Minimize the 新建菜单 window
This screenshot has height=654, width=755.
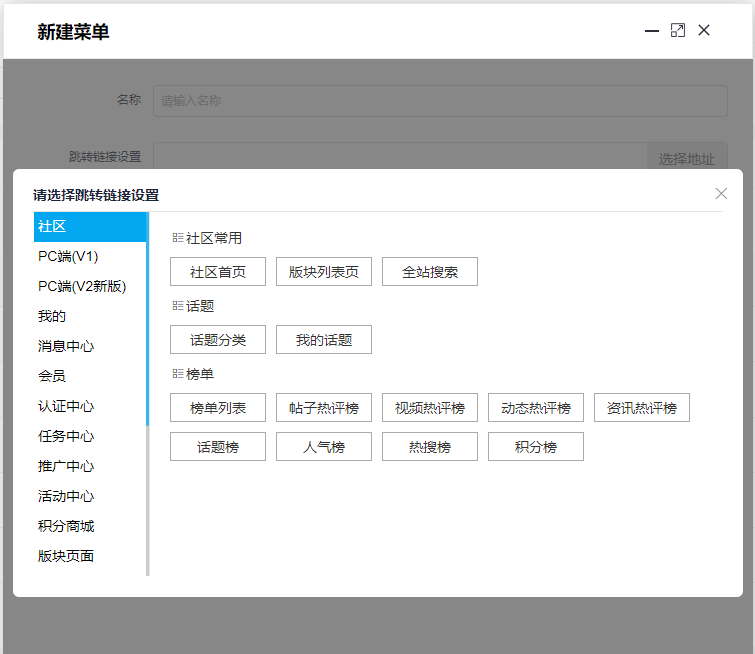[651, 31]
